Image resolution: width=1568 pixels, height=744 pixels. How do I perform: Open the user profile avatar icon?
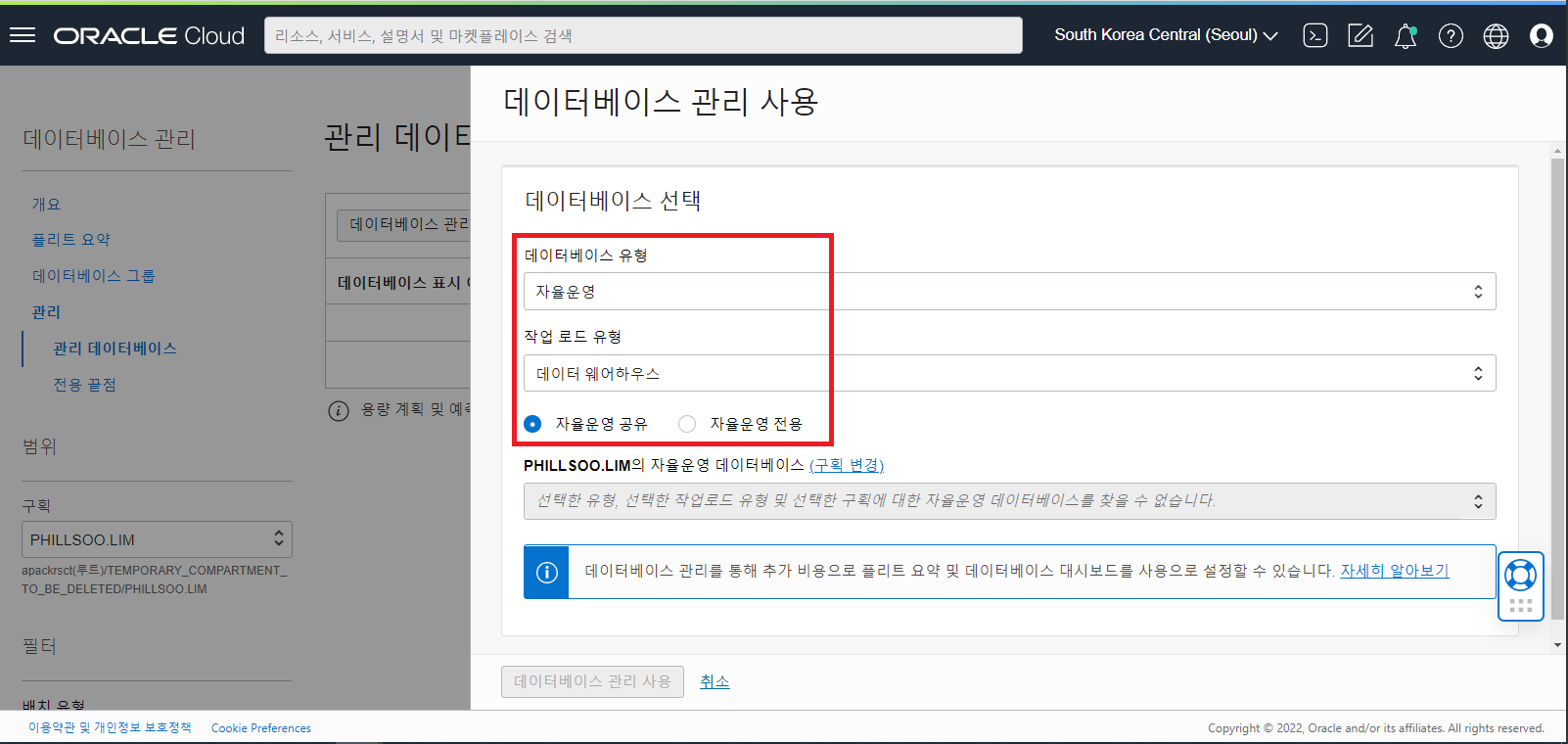coord(1542,36)
